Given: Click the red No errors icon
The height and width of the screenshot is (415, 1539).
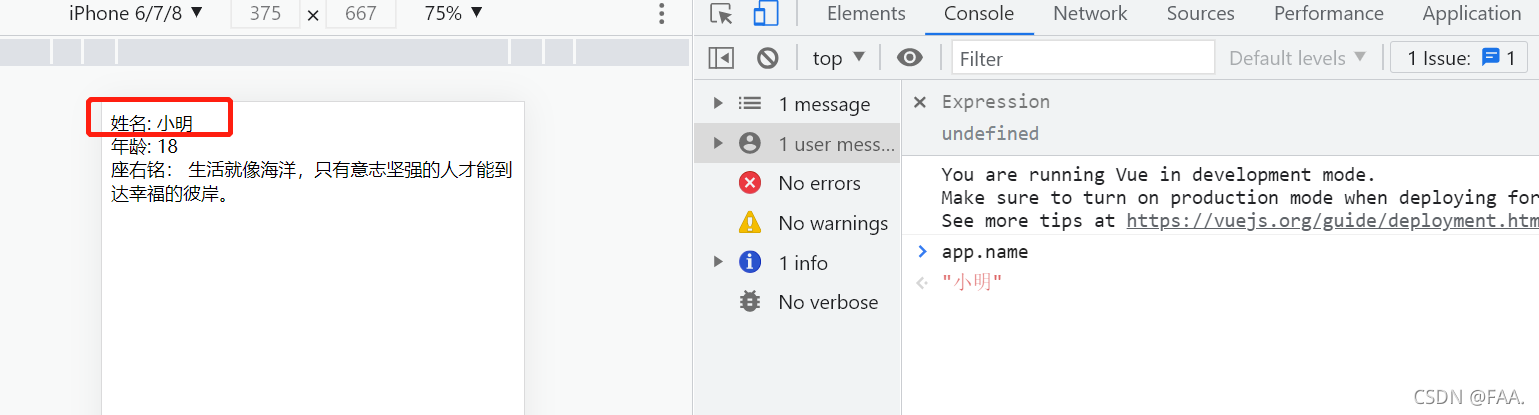Looking at the screenshot, I should [750, 183].
